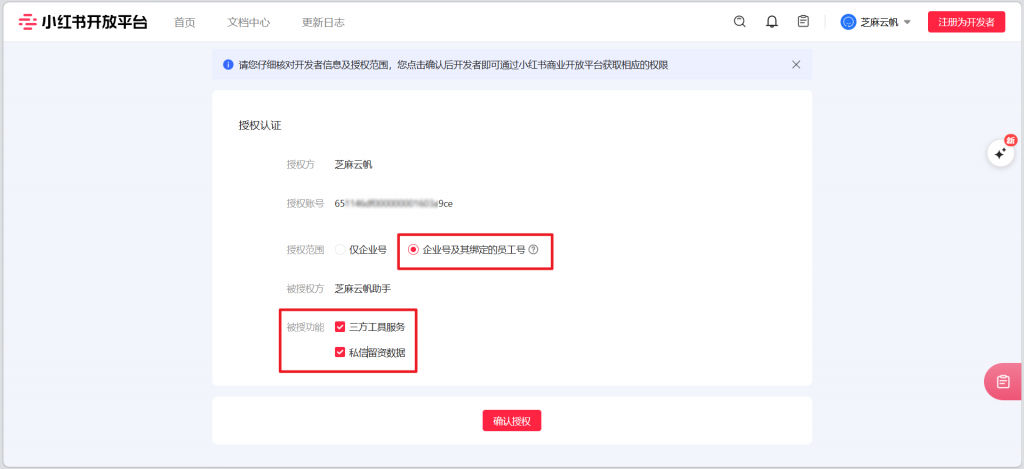The image size is (1024, 469).
Task: Open 文档中心 in top navigation
Action: pos(249,22)
